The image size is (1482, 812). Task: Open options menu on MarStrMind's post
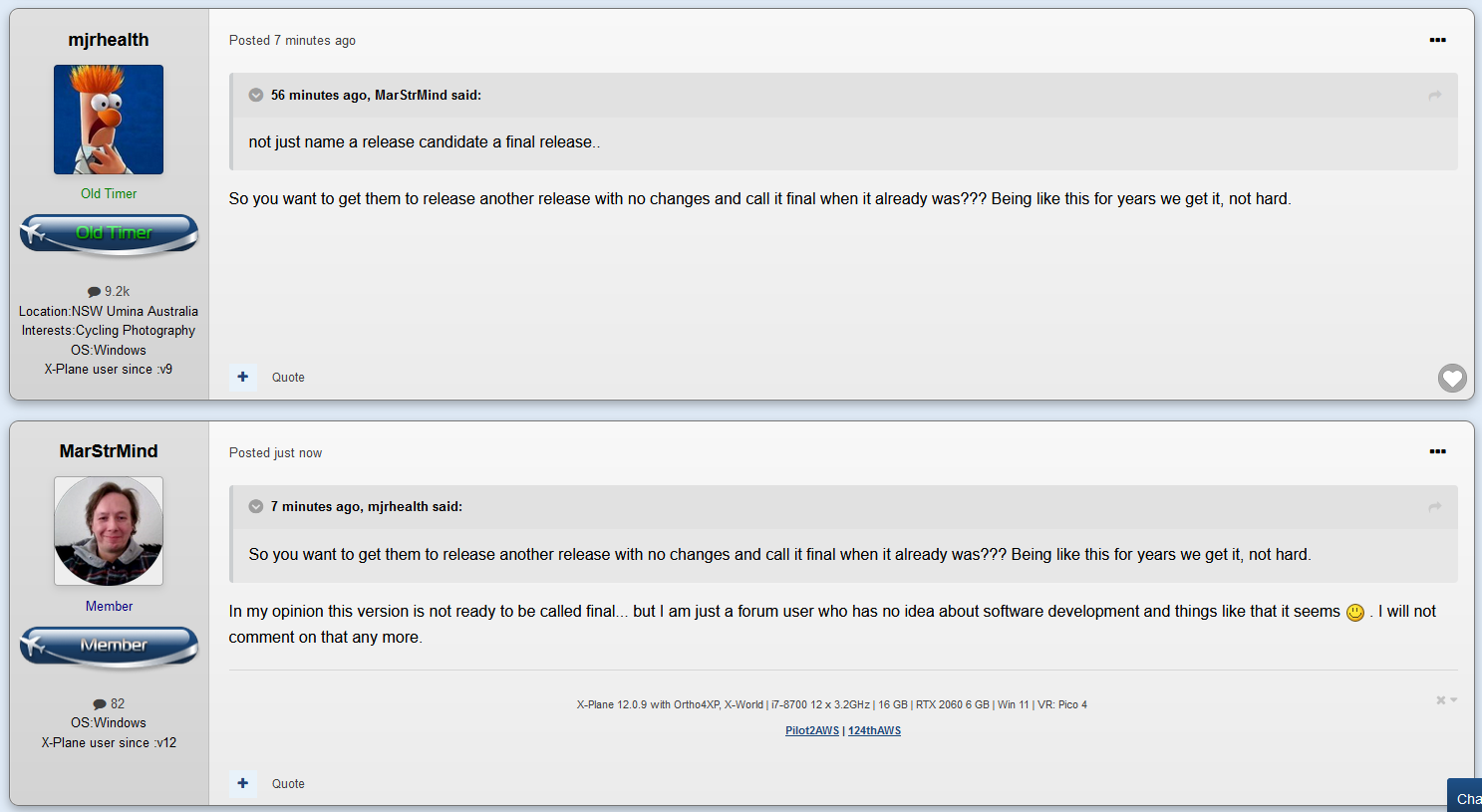coord(1437,451)
